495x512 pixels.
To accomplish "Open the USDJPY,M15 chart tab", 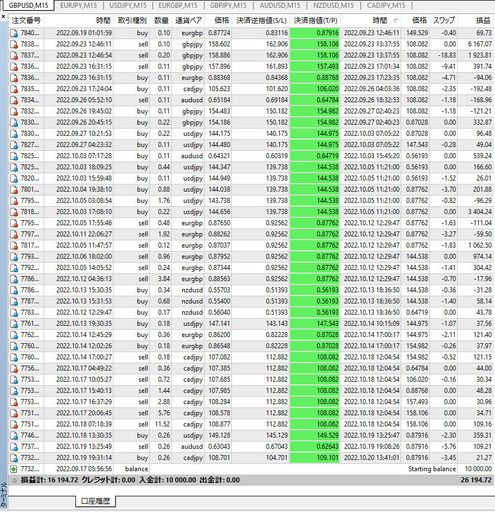I will pyautogui.click(x=128, y=5).
